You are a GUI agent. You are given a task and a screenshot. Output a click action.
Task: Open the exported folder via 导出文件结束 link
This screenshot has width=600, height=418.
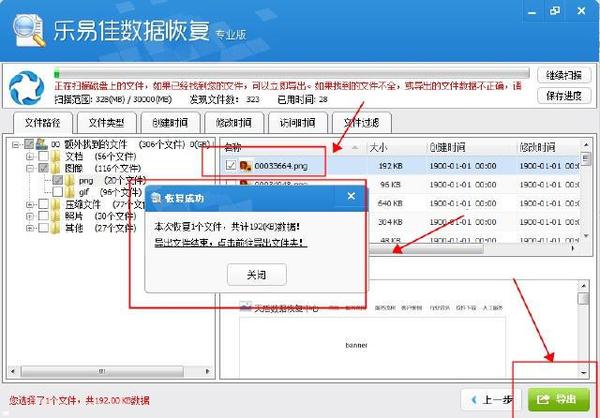click(230, 242)
